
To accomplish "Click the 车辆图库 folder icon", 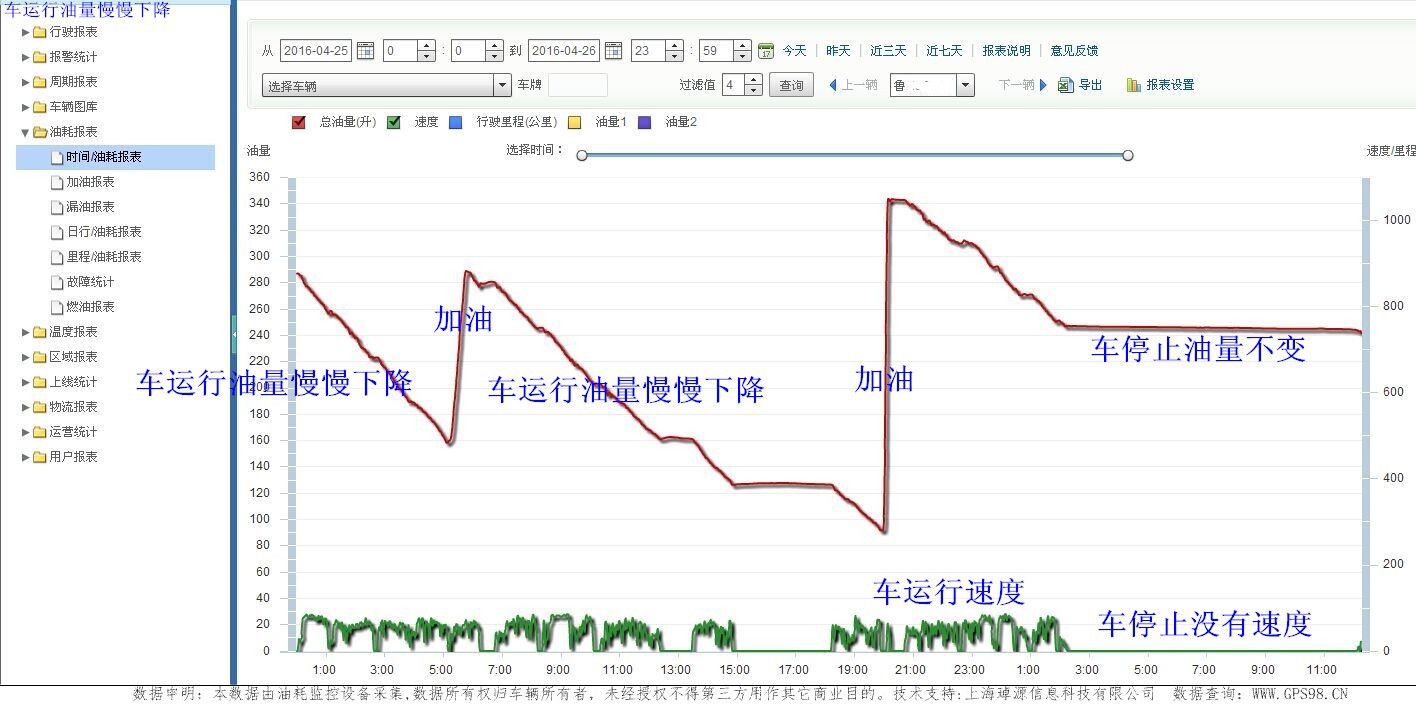I will [39, 107].
